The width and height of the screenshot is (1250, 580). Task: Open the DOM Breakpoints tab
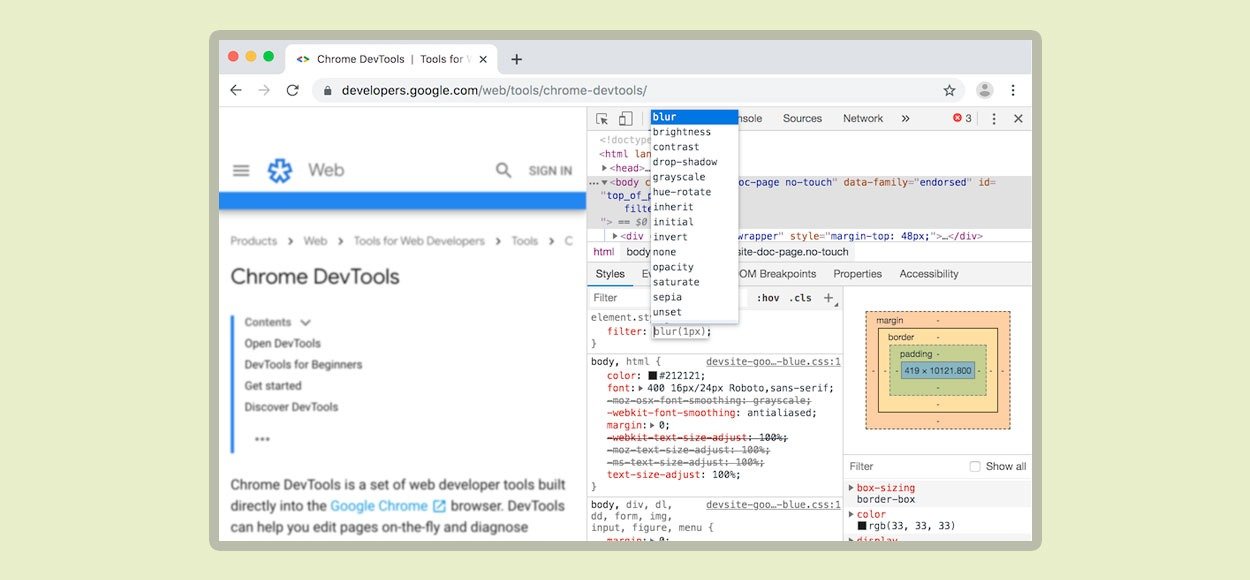coord(777,274)
